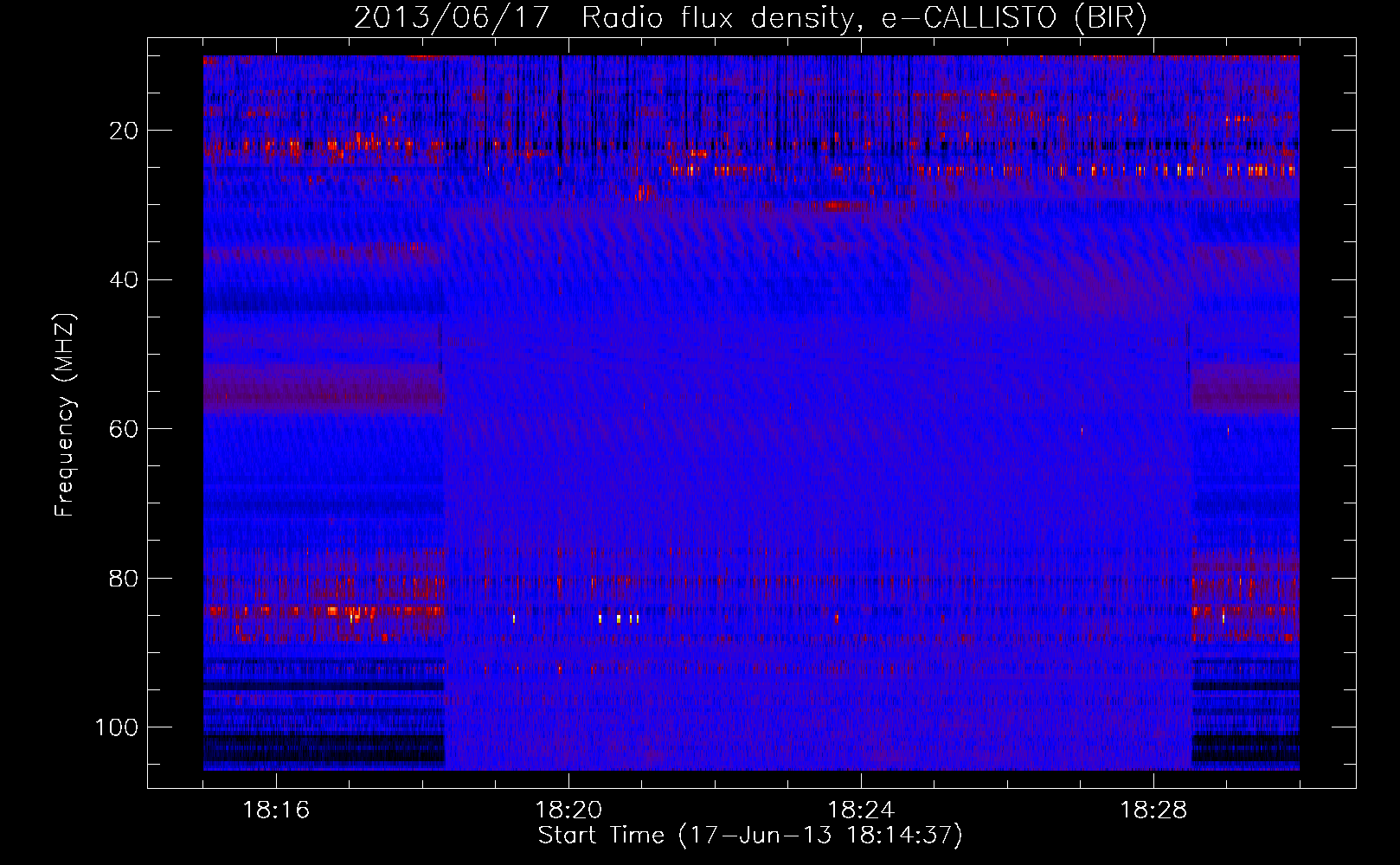Image resolution: width=1400 pixels, height=865 pixels.
Task: Click the plot title 'Radio flux density, e-CALLISTO (BIR)'
Action: point(864,17)
